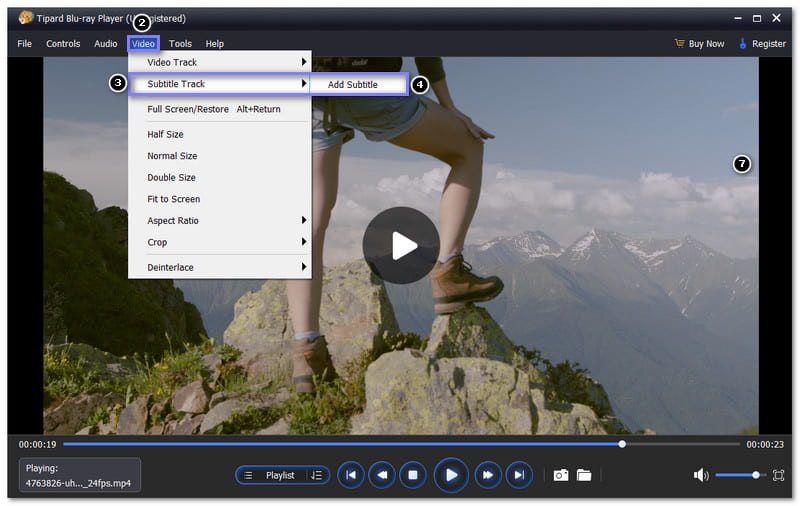Click the volume slider handle
This screenshot has width=800, height=506.
point(756,475)
